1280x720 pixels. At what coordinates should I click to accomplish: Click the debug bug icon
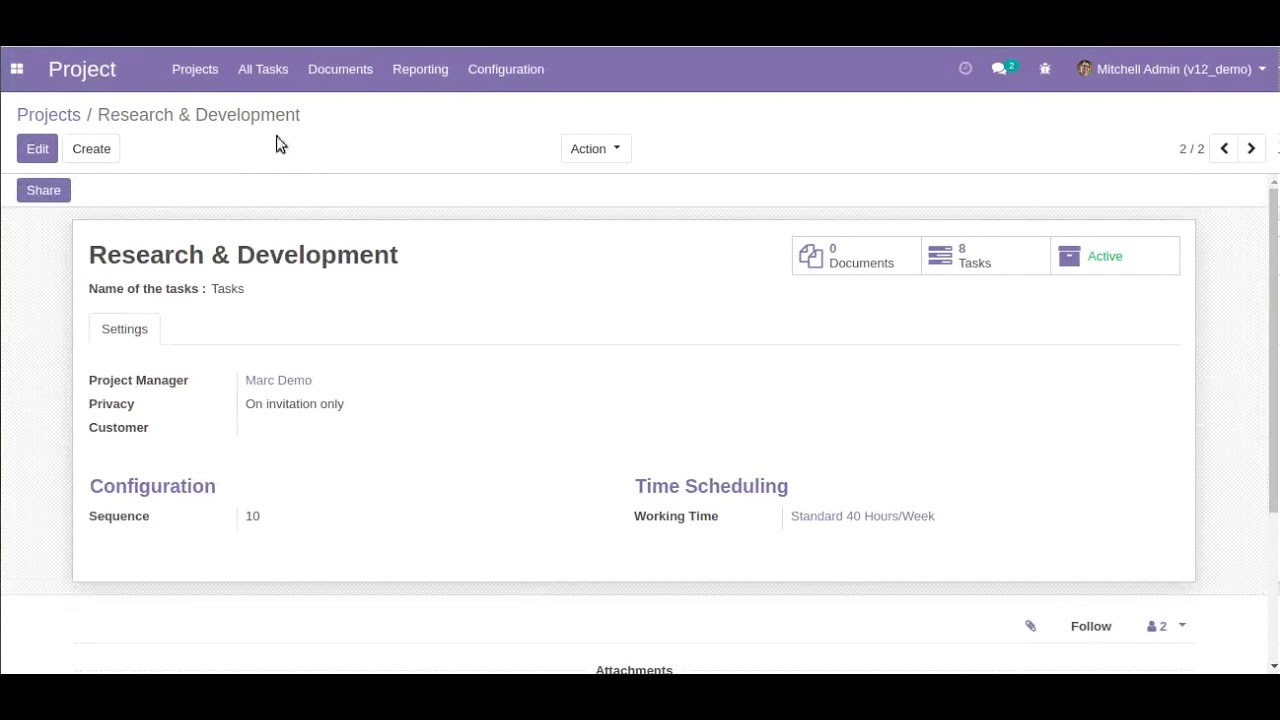click(x=1045, y=69)
